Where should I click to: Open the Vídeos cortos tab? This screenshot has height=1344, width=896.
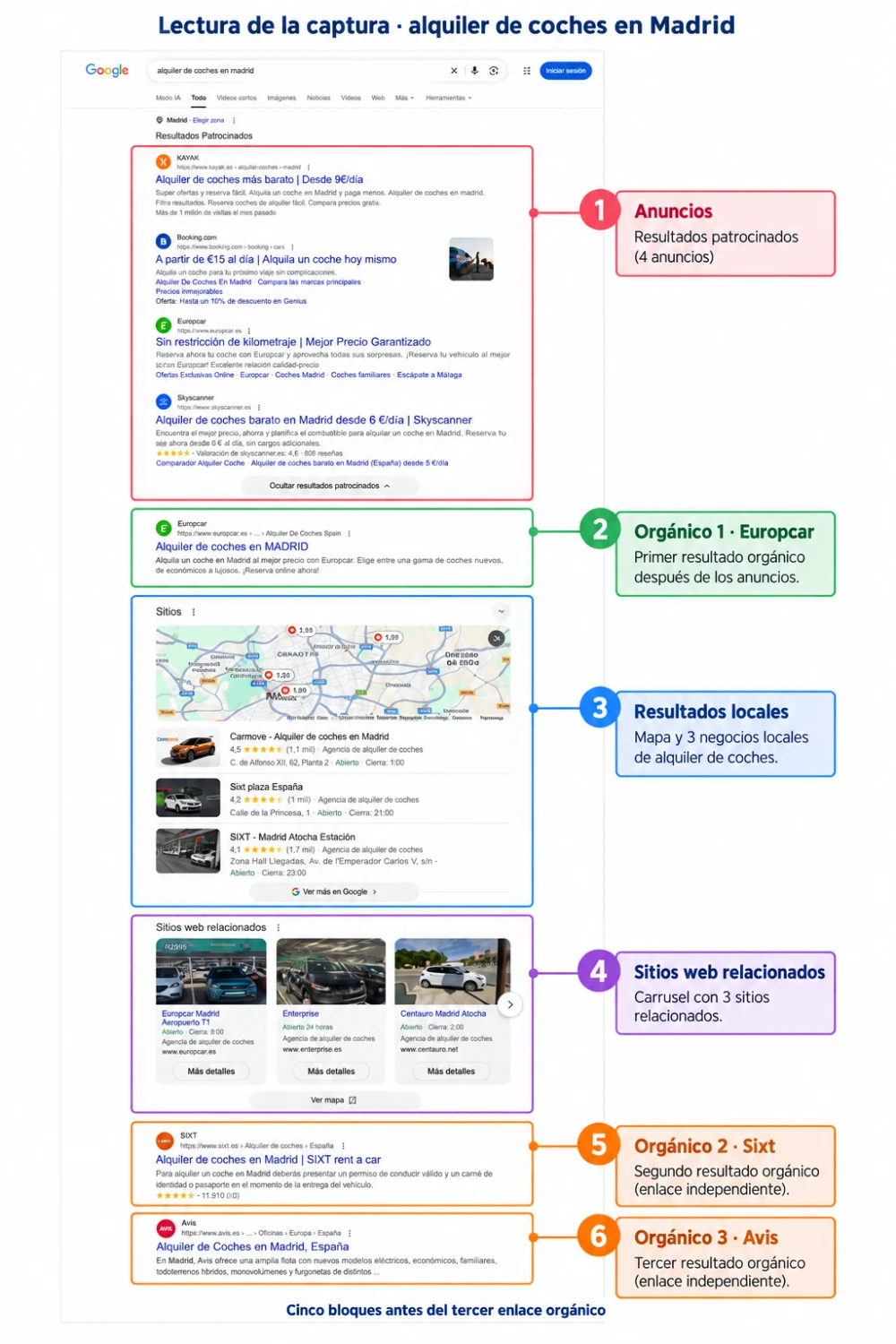point(237,98)
